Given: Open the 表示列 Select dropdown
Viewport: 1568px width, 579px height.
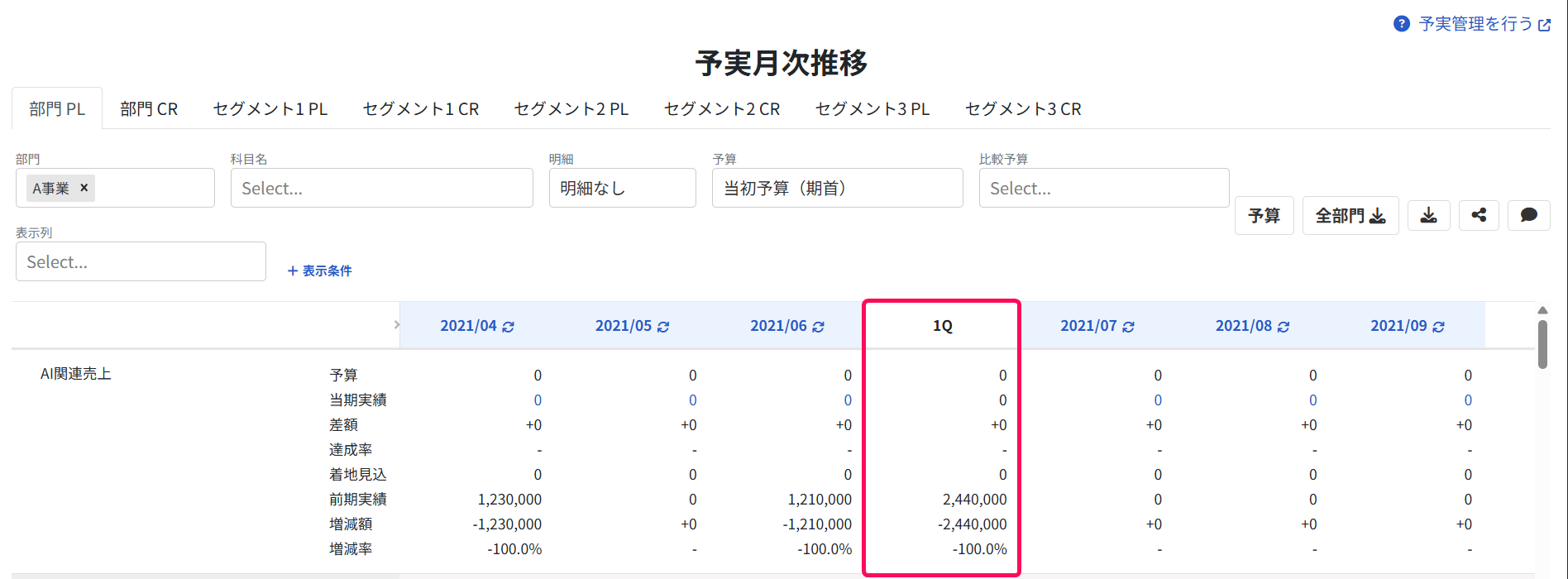Looking at the screenshot, I should pos(141,261).
